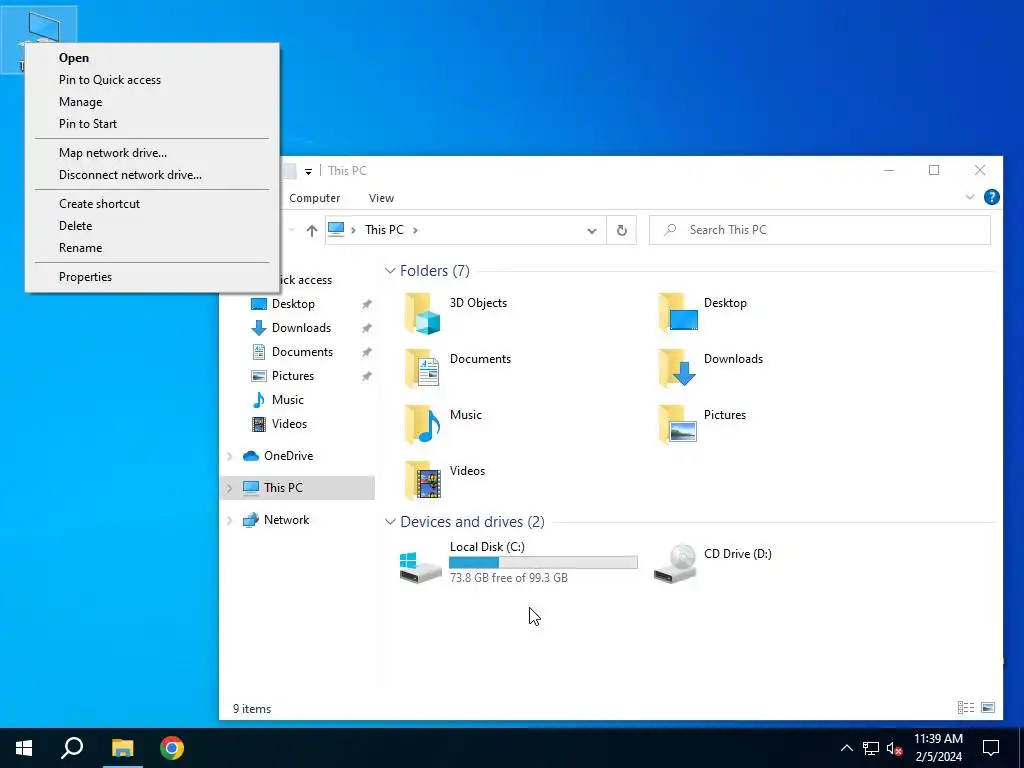The image size is (1024, 768).
Task: Click the Search This PC field
Action: 820,230
